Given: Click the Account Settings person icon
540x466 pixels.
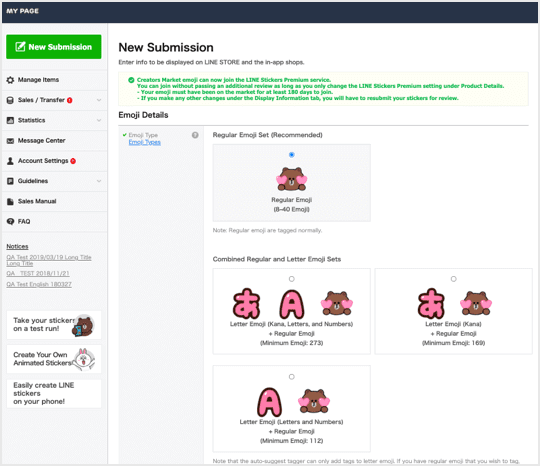Looking at the screenshot, I should point(10,161).
